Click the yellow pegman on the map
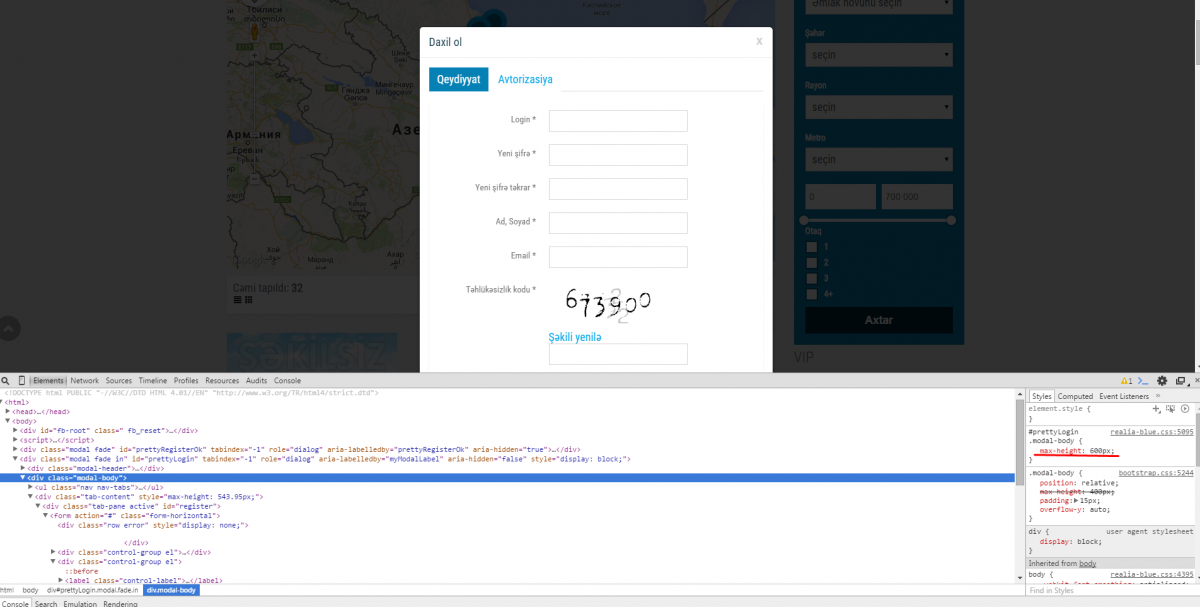 coord(254,30)
